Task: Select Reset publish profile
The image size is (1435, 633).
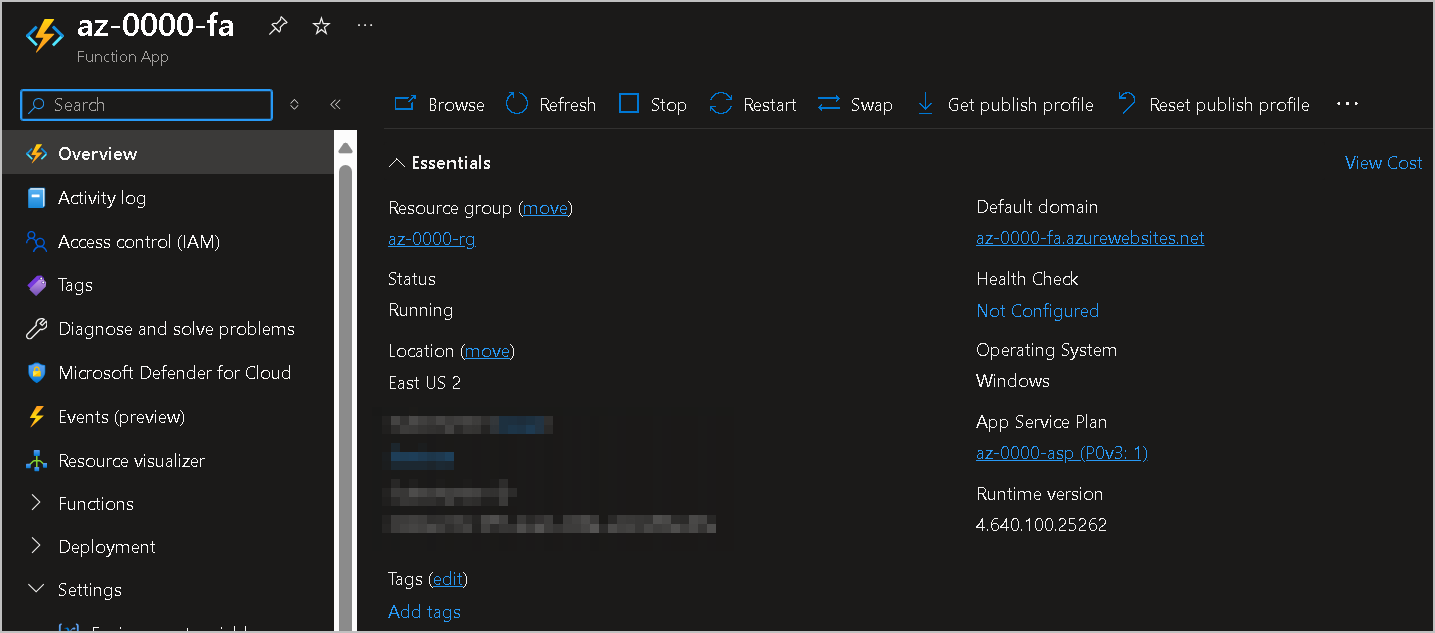Action: 1229,105
